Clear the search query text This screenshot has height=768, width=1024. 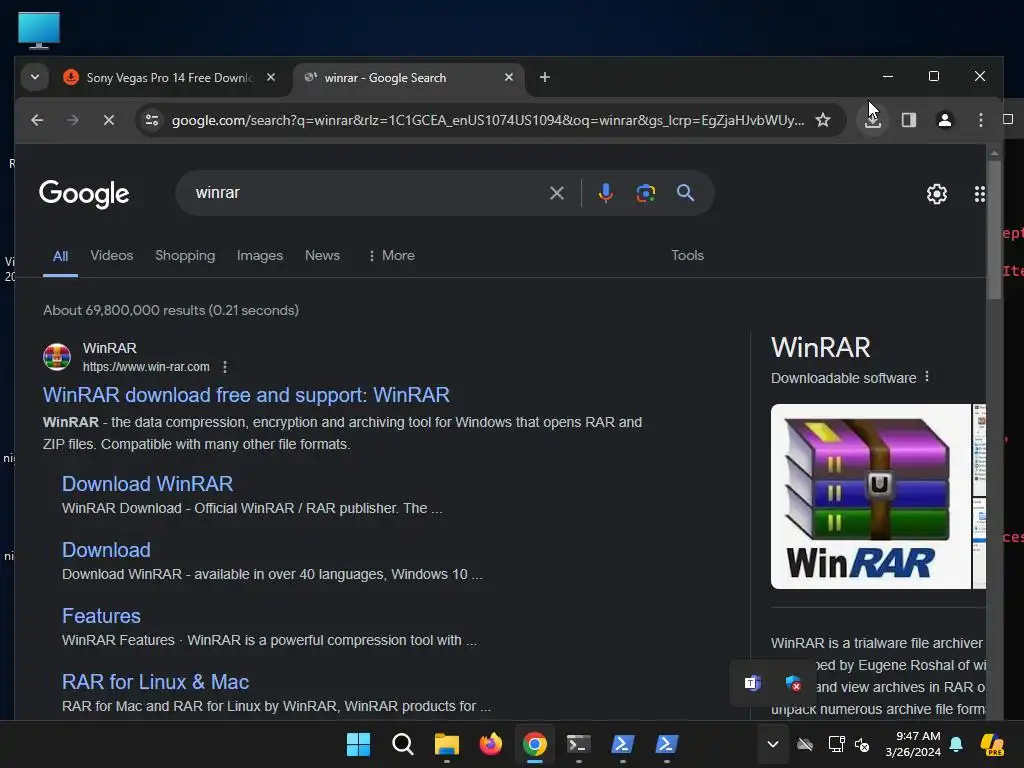pos(556,193)
